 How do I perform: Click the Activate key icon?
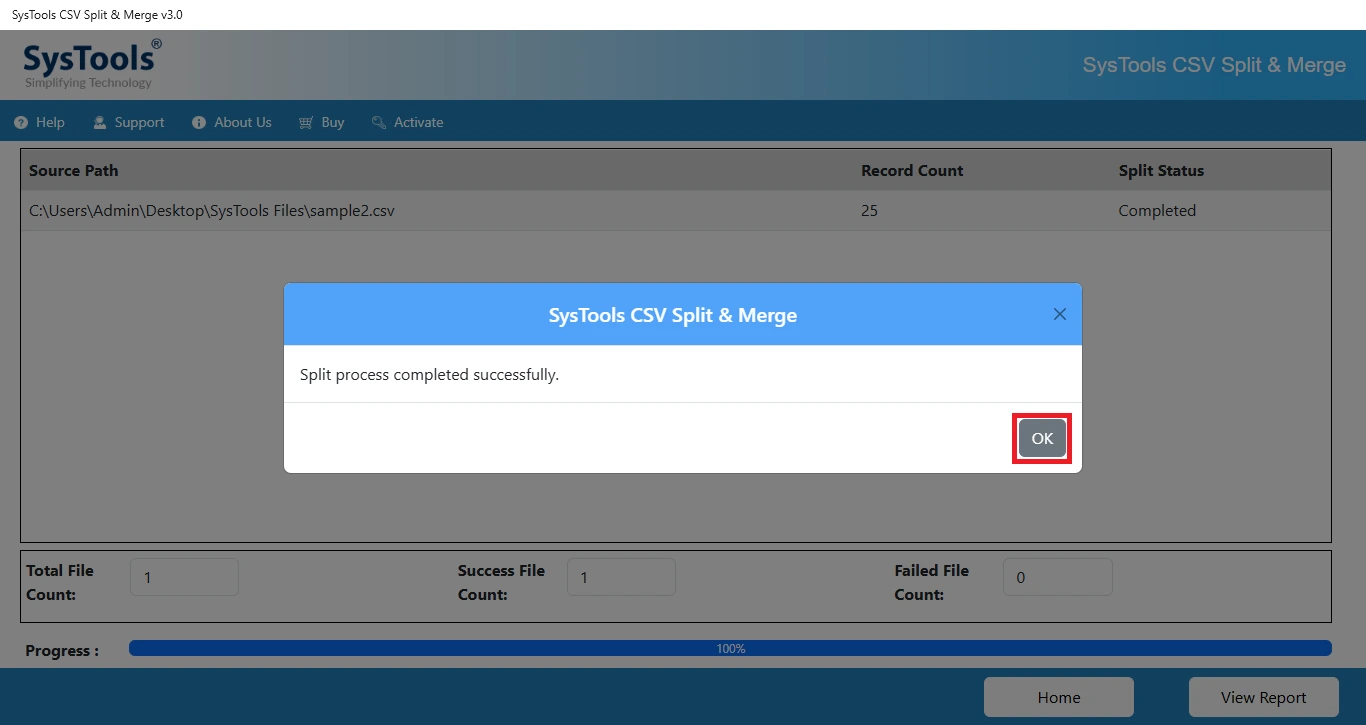point(379,122)
